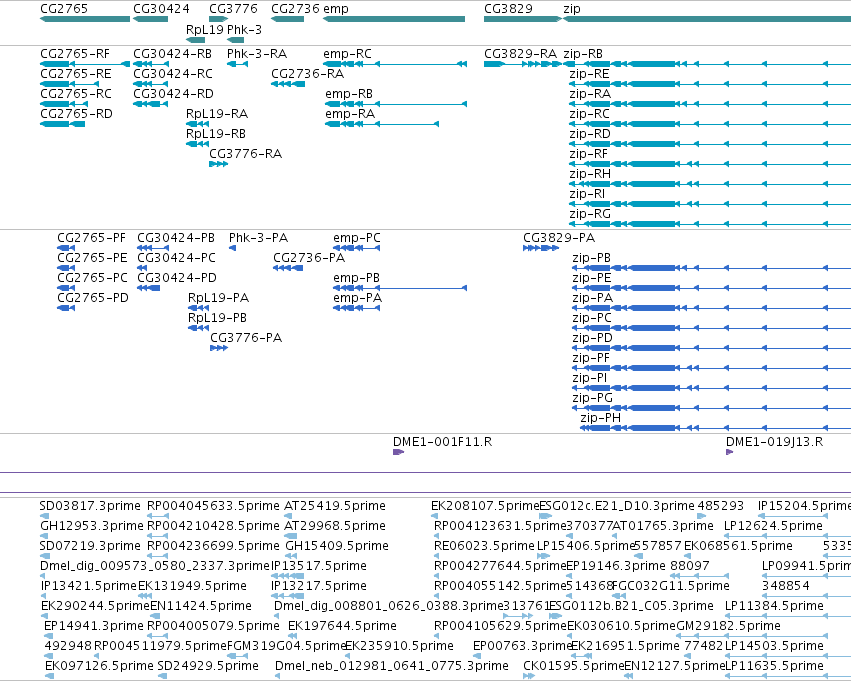Open protein CG3776-PA
Image resolution: width=851 pixels, height=681 pixels.
coord(246,338)
